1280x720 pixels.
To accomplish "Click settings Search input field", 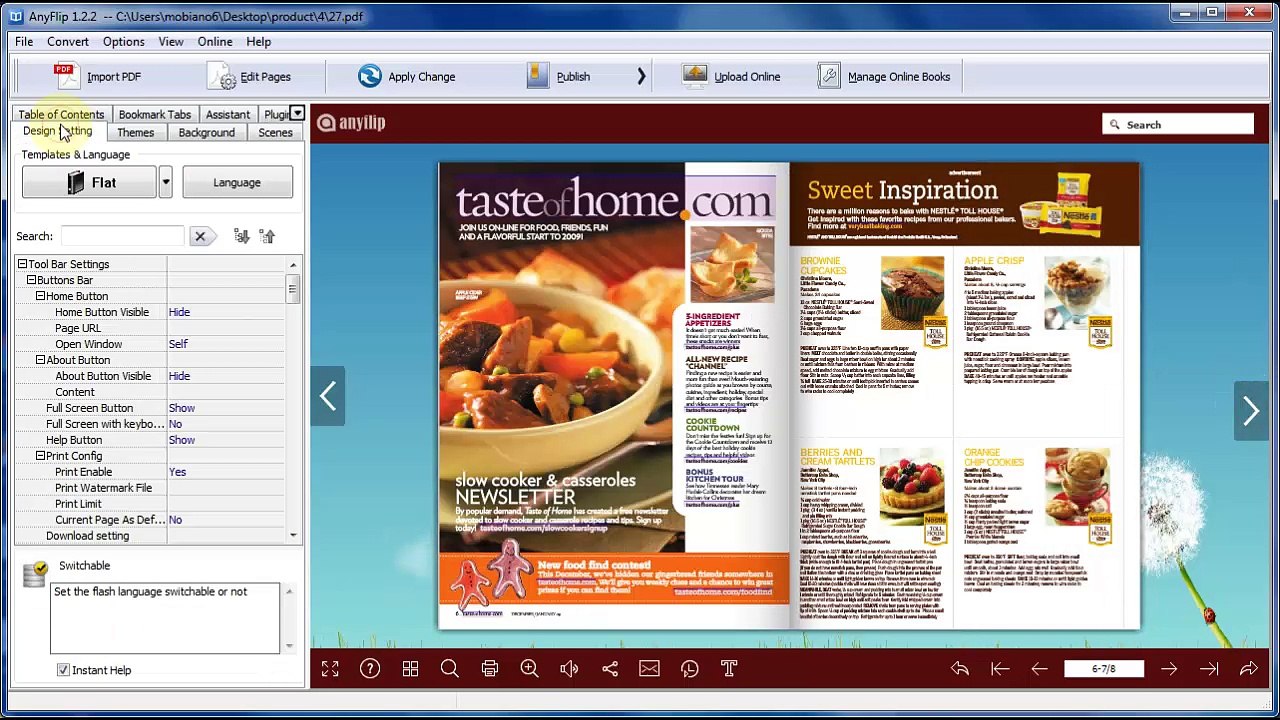I will 122,236.
